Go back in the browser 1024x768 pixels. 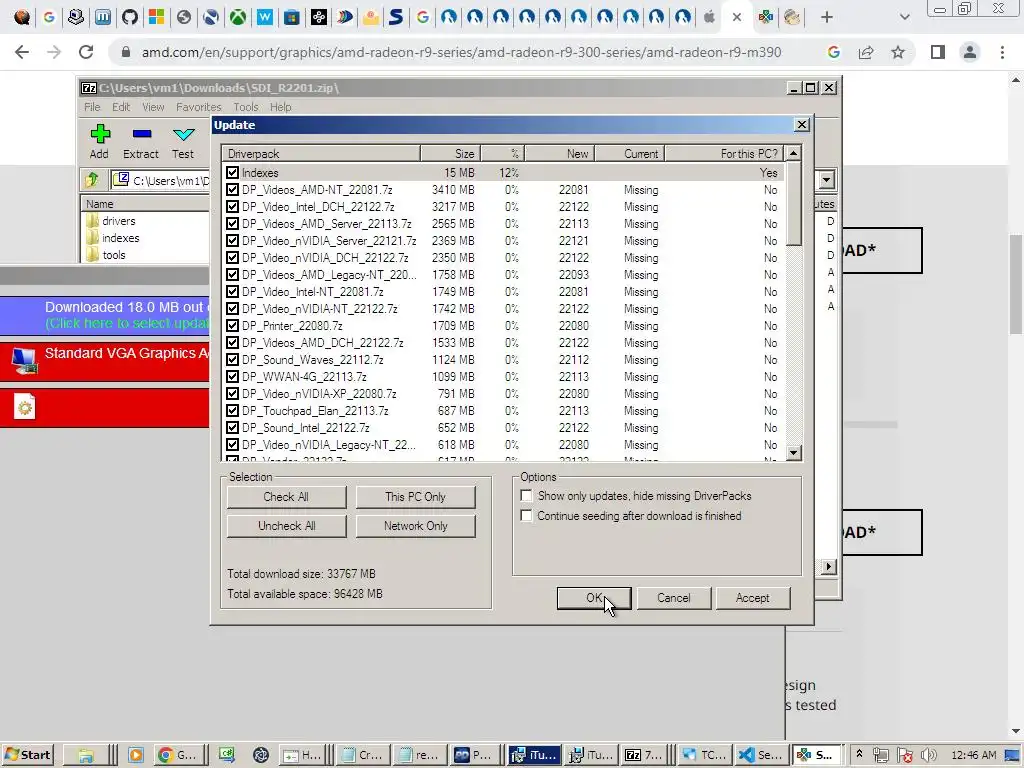click(22, 52)
